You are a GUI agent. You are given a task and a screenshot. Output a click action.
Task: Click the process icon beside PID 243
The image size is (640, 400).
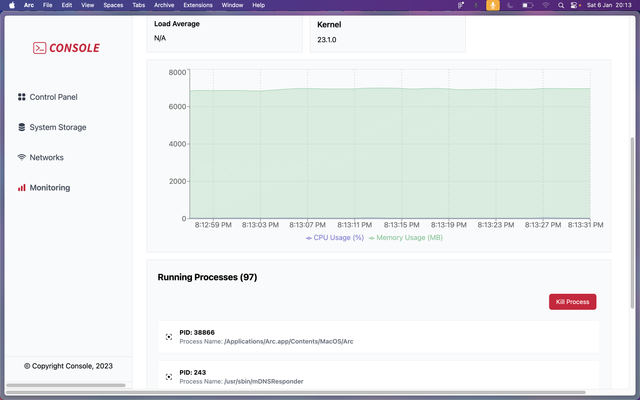tap(169, 377)
